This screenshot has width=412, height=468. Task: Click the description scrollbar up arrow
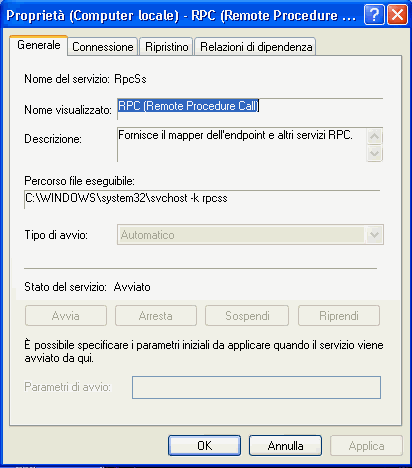pos(374,136)
